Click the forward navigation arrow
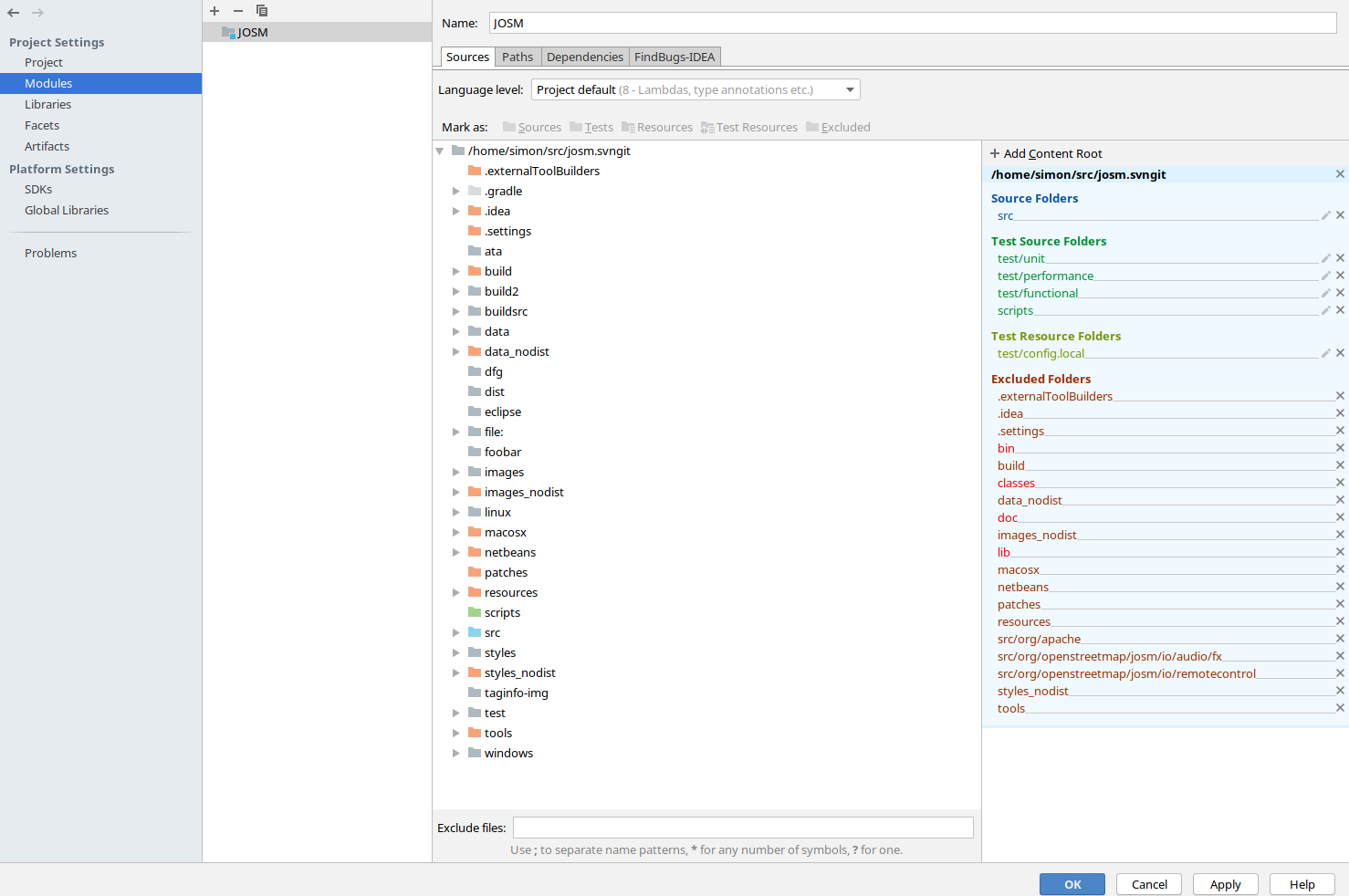1349x896 pixels. 37,13
